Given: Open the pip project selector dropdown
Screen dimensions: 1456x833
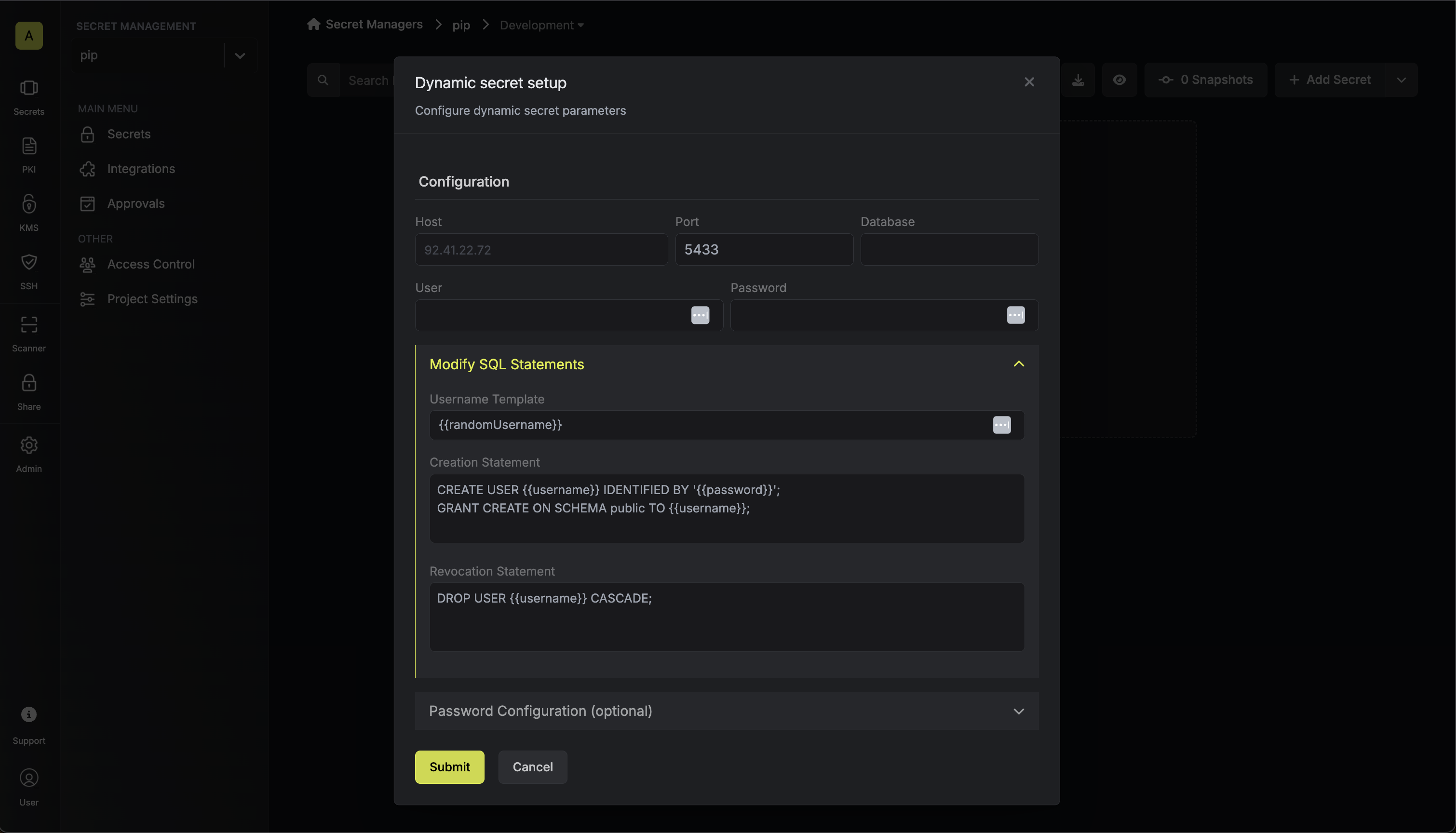Looking at the screenshot, I should (164, 55).
